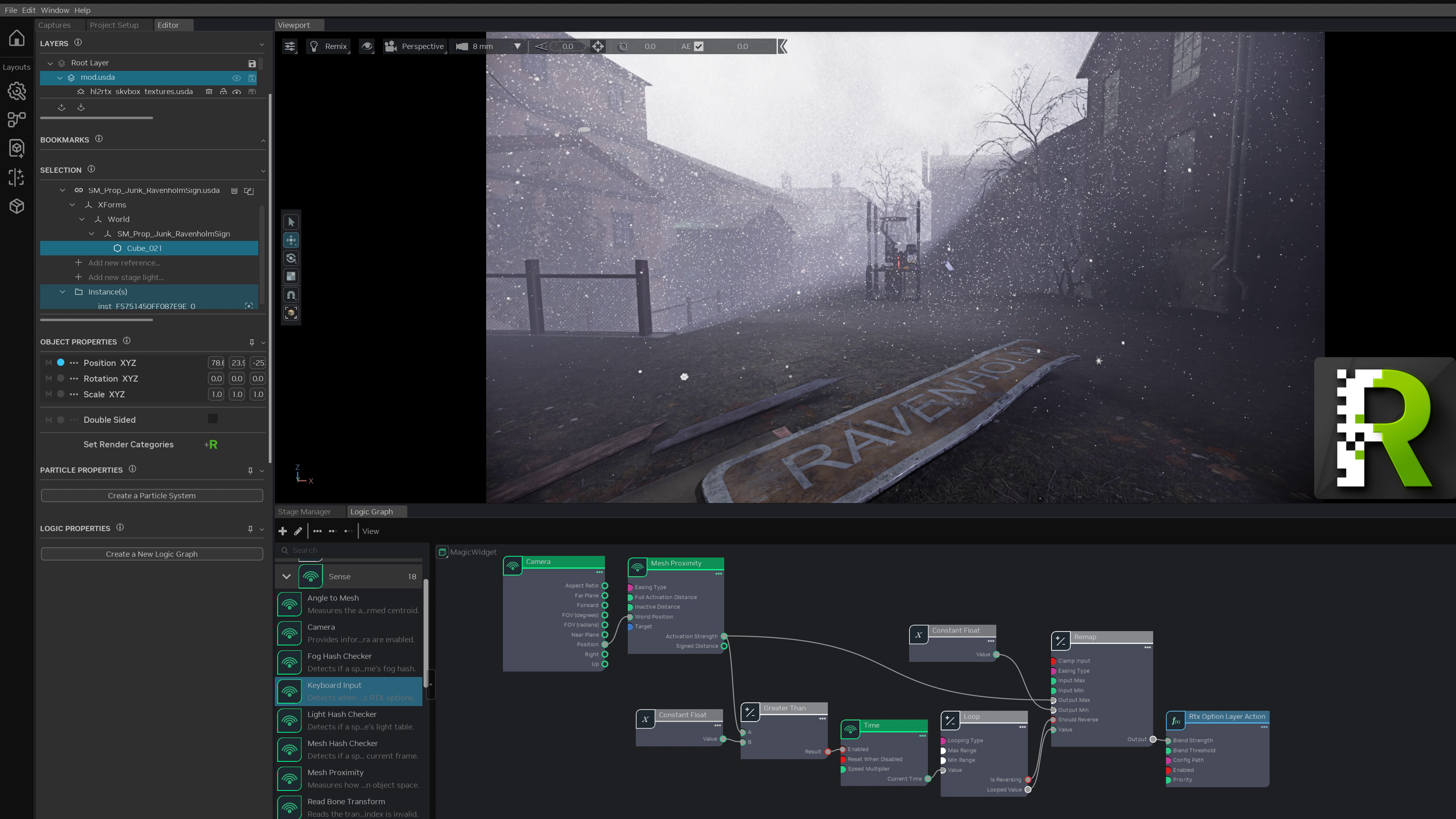Collapse the Instance(s) tree folder

point(63,292)
